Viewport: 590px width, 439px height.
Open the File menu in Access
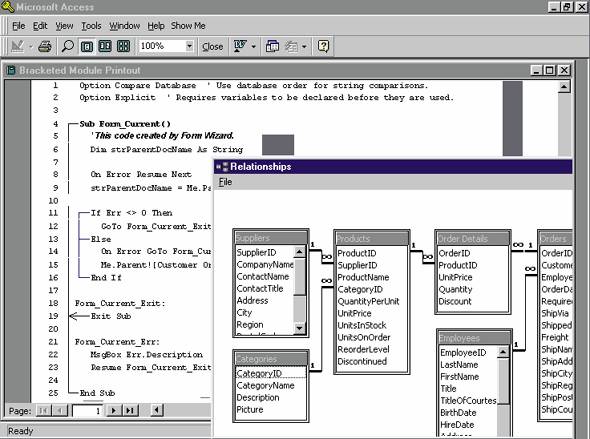tap(18, 26)
